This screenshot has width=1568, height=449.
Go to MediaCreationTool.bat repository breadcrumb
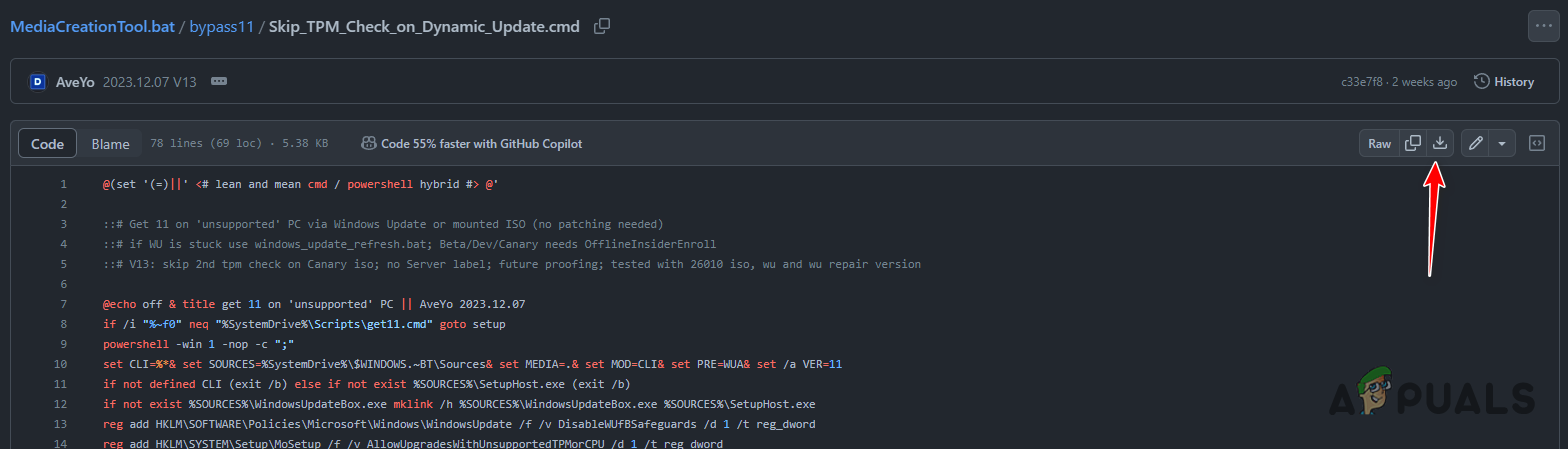click(92, 27)
